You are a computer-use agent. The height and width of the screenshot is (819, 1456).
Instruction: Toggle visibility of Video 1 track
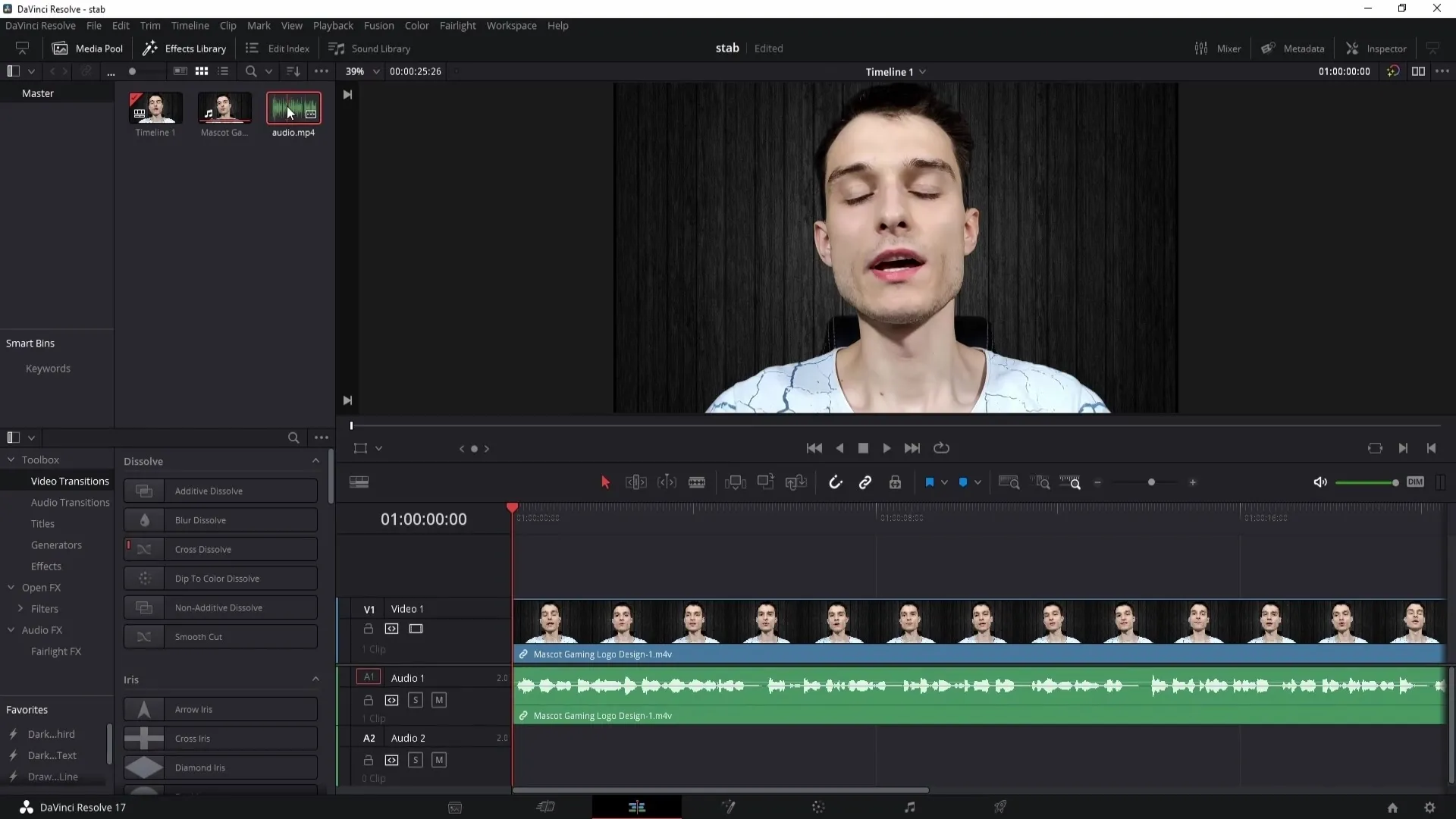click(x=415, y=628)
